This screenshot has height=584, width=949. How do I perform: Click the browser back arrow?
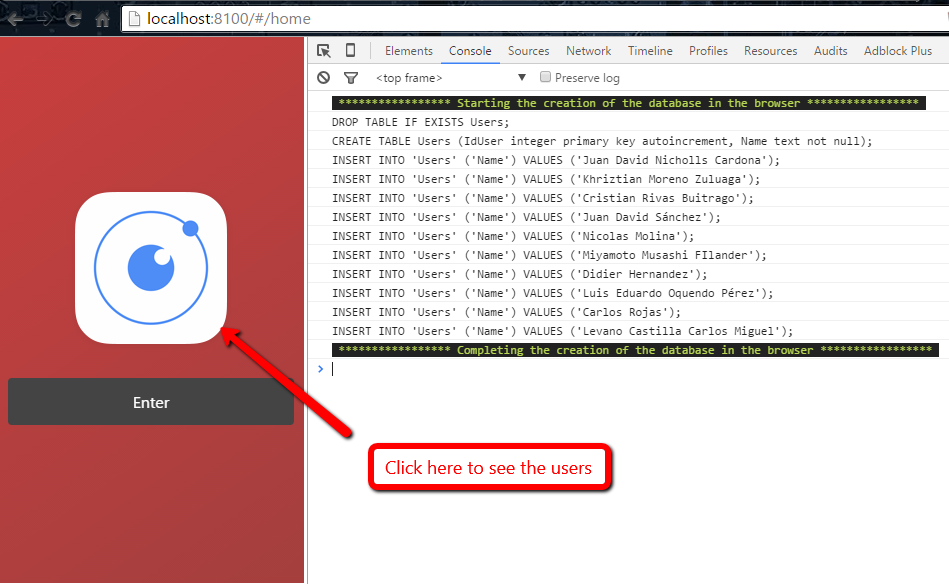(16, 19)
